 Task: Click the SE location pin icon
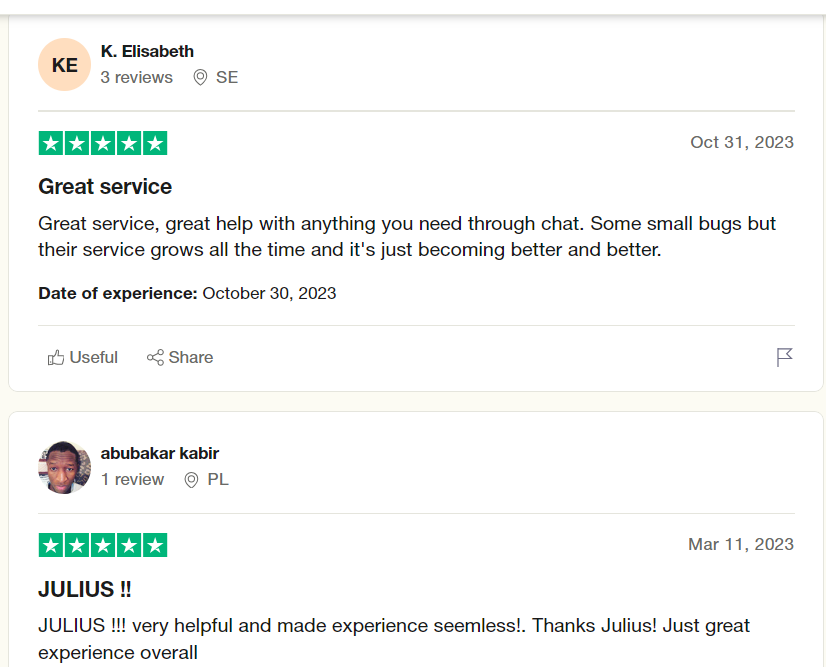[x=200, y=77]
